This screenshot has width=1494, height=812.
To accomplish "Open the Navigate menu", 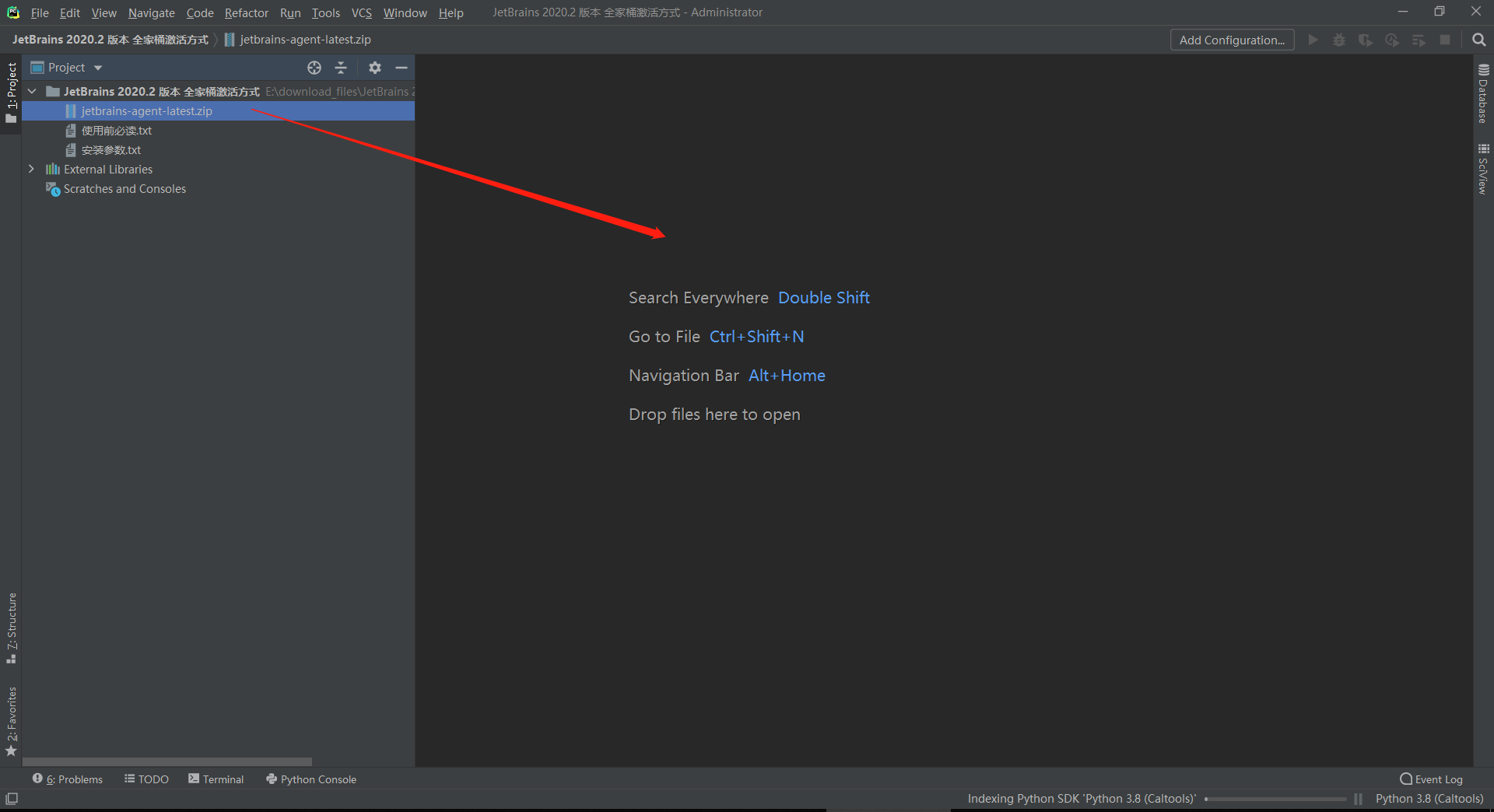I will (152, 12).
